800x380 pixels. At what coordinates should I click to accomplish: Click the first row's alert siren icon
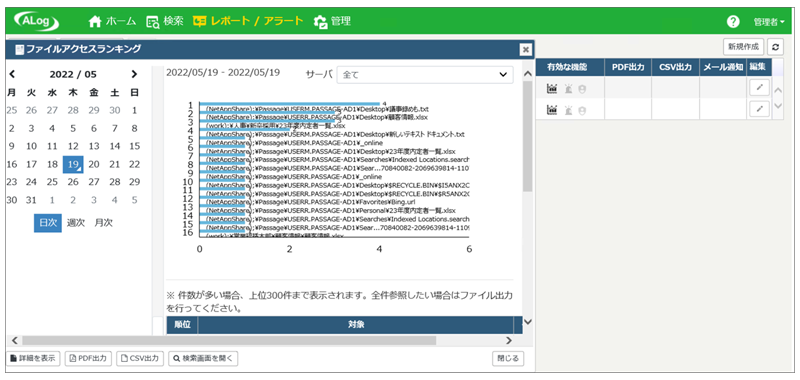click(x=568, y=88)
